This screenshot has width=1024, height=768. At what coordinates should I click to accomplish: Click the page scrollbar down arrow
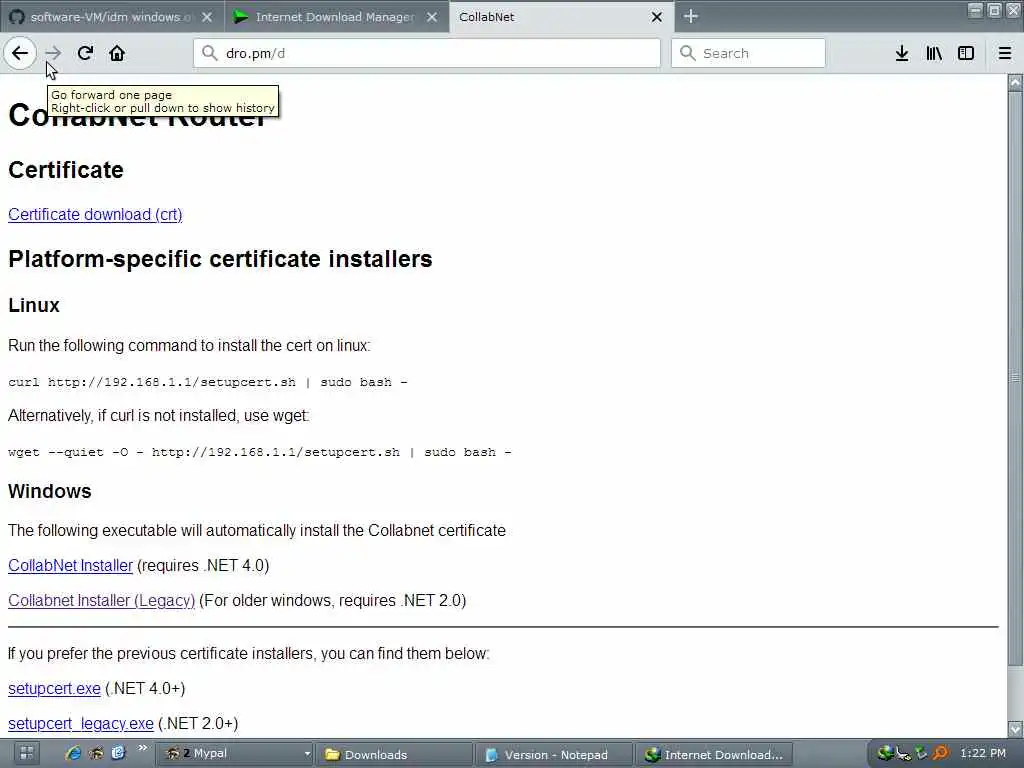[1015, 728]
